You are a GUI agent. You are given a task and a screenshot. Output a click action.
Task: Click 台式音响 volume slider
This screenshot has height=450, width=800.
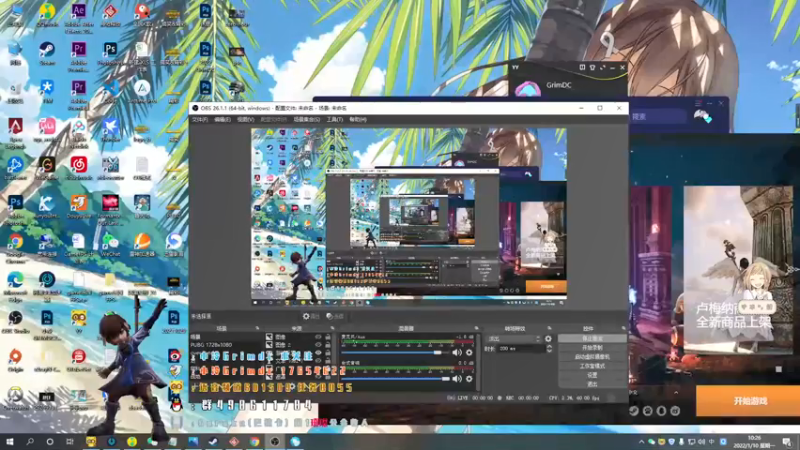click(x=394, y=379)
